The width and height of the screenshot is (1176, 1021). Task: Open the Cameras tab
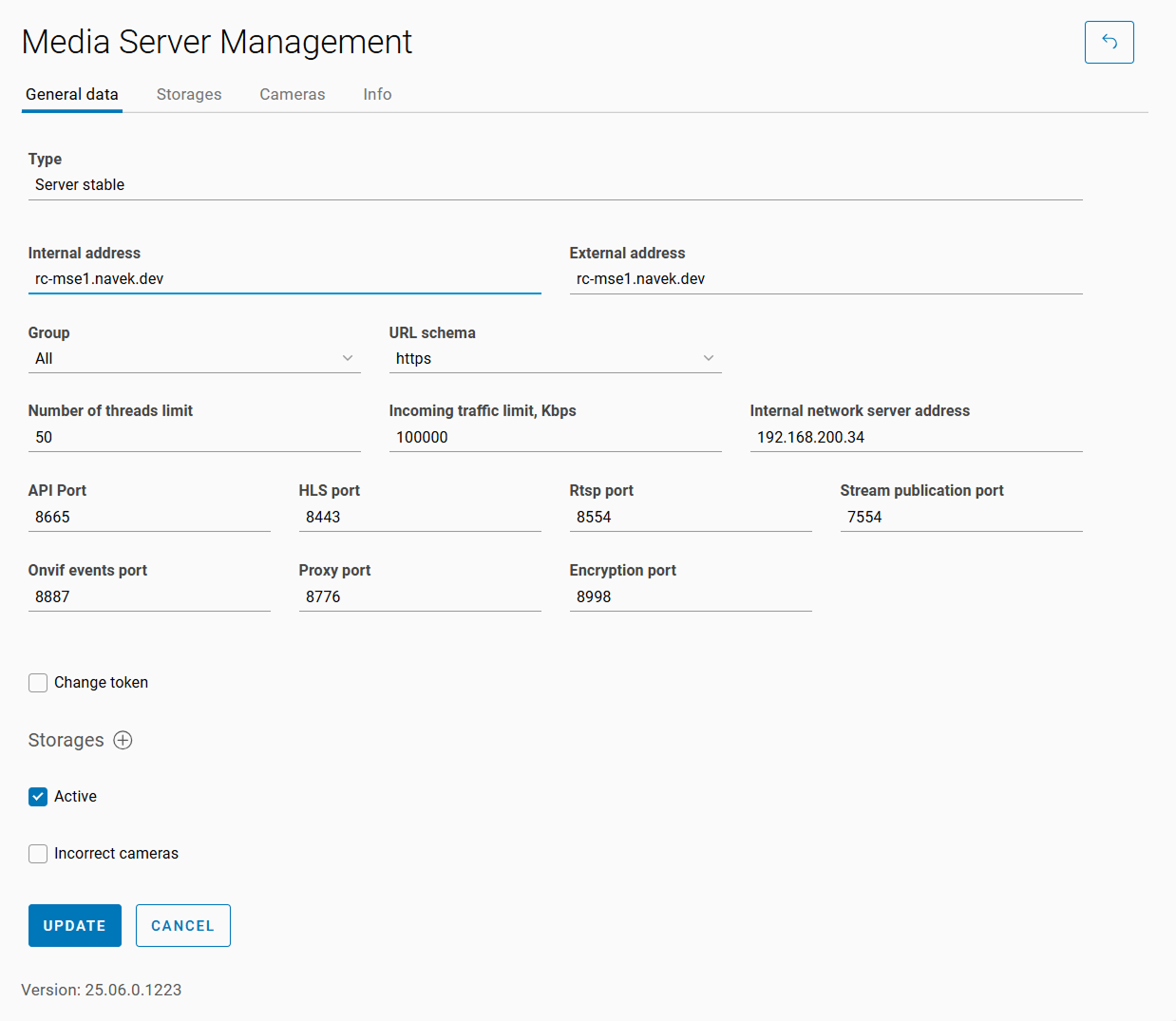293,94
